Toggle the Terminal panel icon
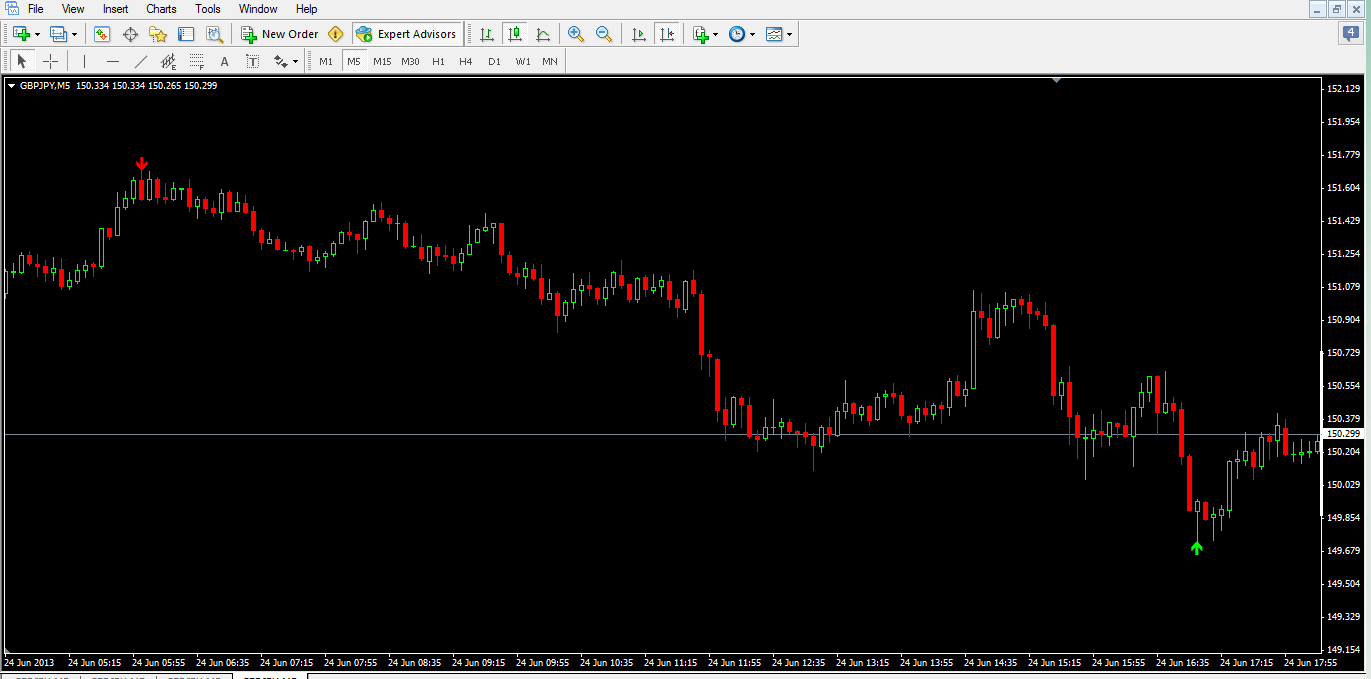 pyautogui.click(x=186, y=34)
